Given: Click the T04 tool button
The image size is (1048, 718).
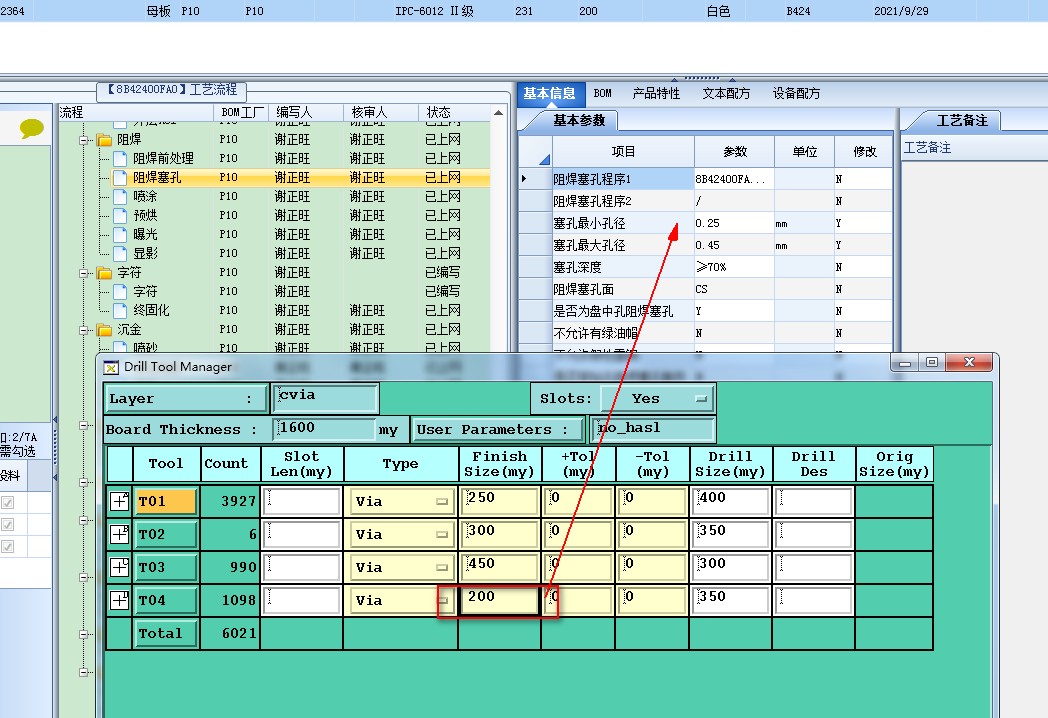Looking at the screenshot, I should coord(166,600).
